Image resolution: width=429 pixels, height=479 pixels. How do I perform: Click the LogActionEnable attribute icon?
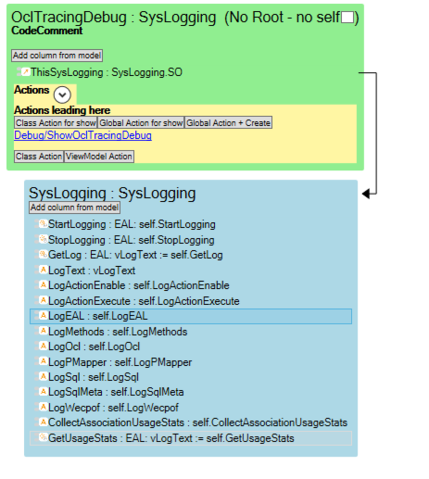pos(43,285)
